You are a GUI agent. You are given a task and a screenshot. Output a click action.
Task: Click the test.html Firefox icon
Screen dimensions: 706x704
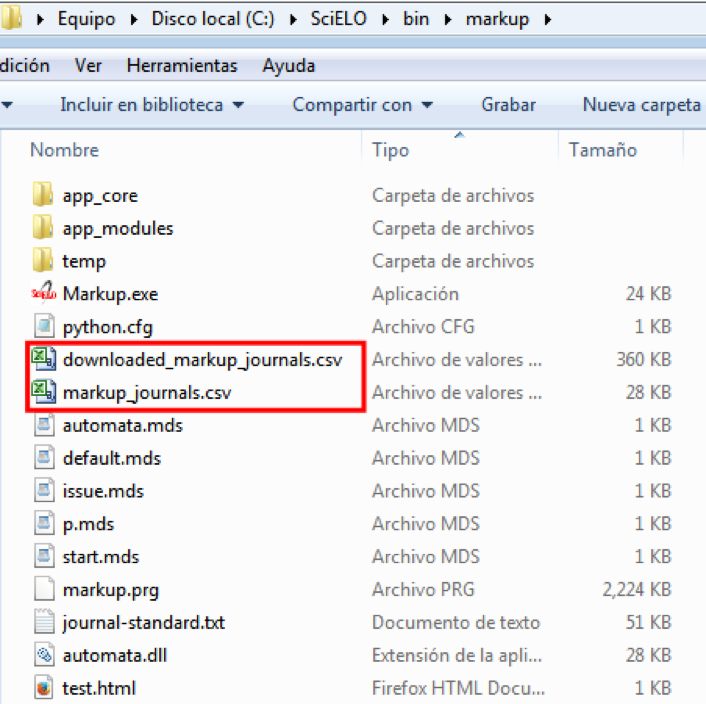pos(42,688)
